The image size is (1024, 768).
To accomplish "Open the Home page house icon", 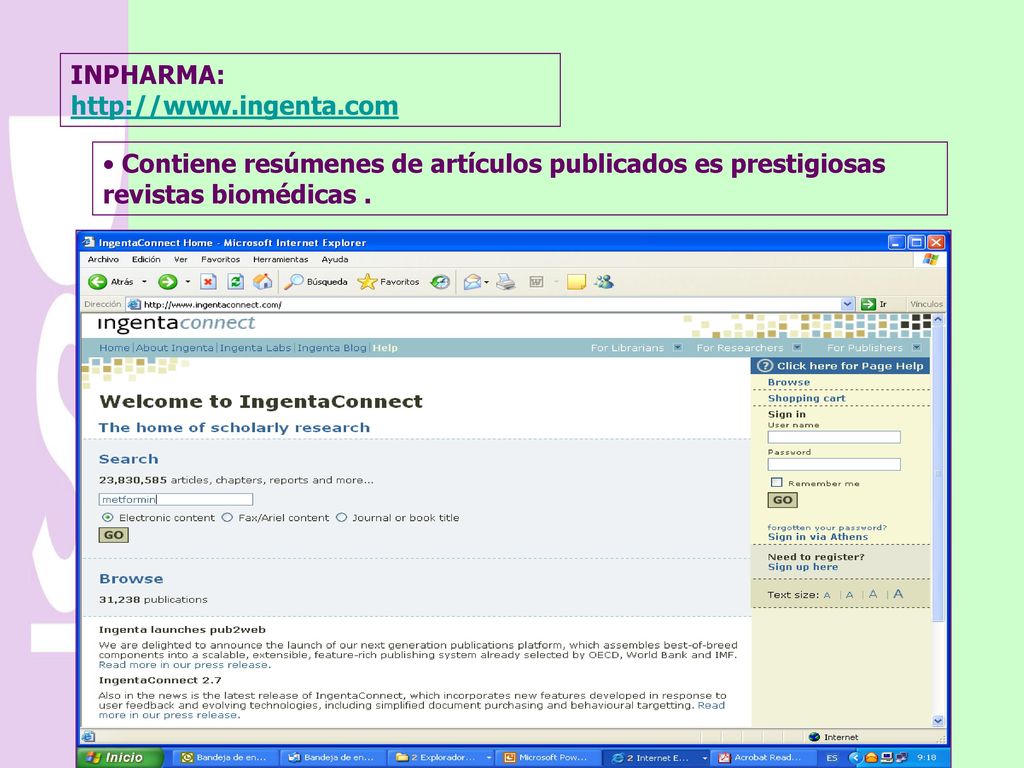I will point(263,281).
